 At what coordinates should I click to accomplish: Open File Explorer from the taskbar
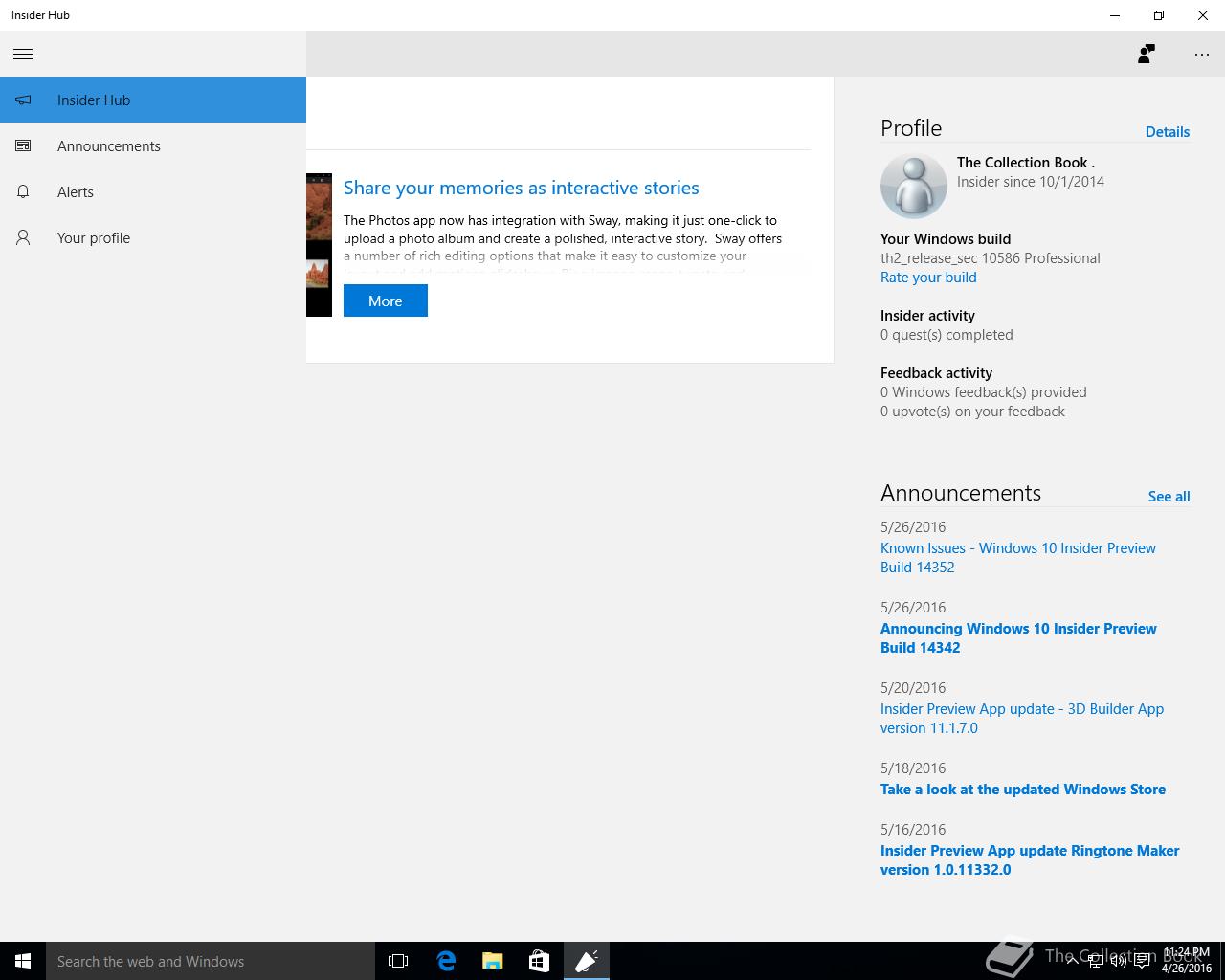click(493, 961)
